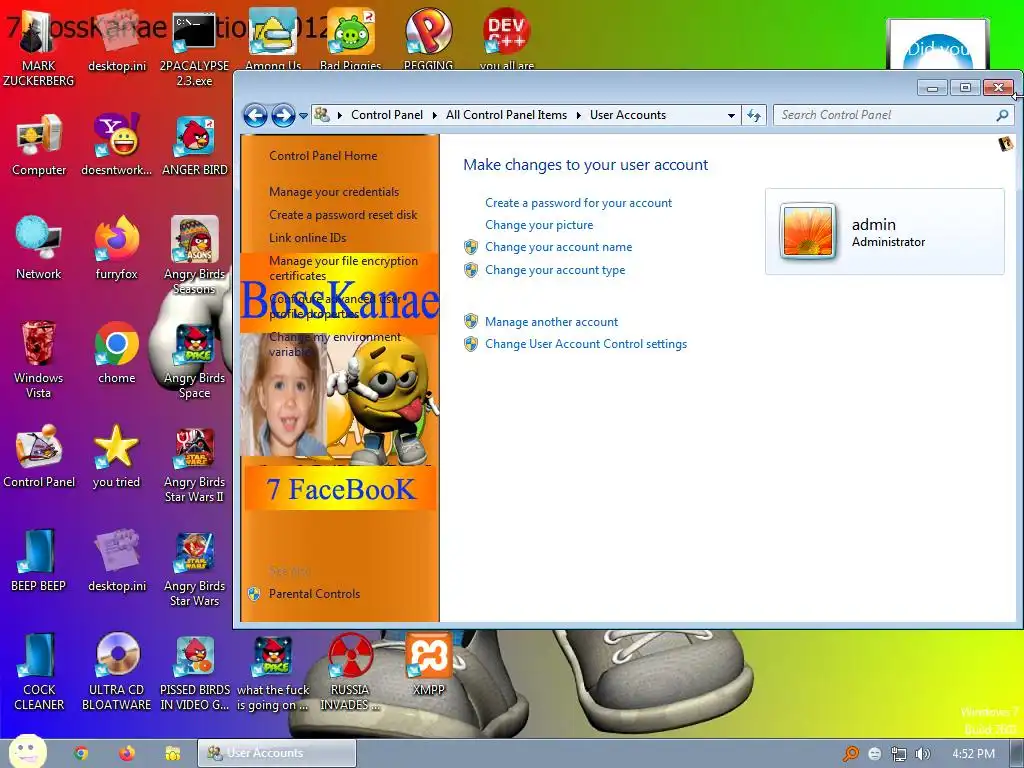Open Create a password reset disk
The height and width of the screenshot is (768, 1024).
coord(343,214)
